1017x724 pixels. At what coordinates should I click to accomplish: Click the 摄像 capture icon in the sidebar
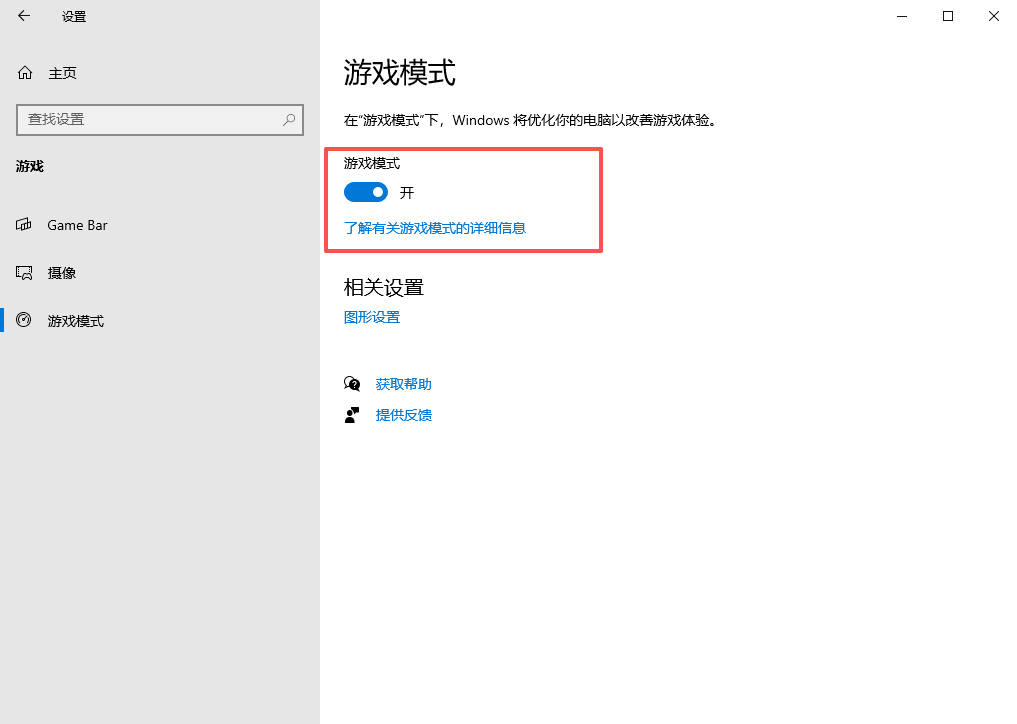(25, 273)
